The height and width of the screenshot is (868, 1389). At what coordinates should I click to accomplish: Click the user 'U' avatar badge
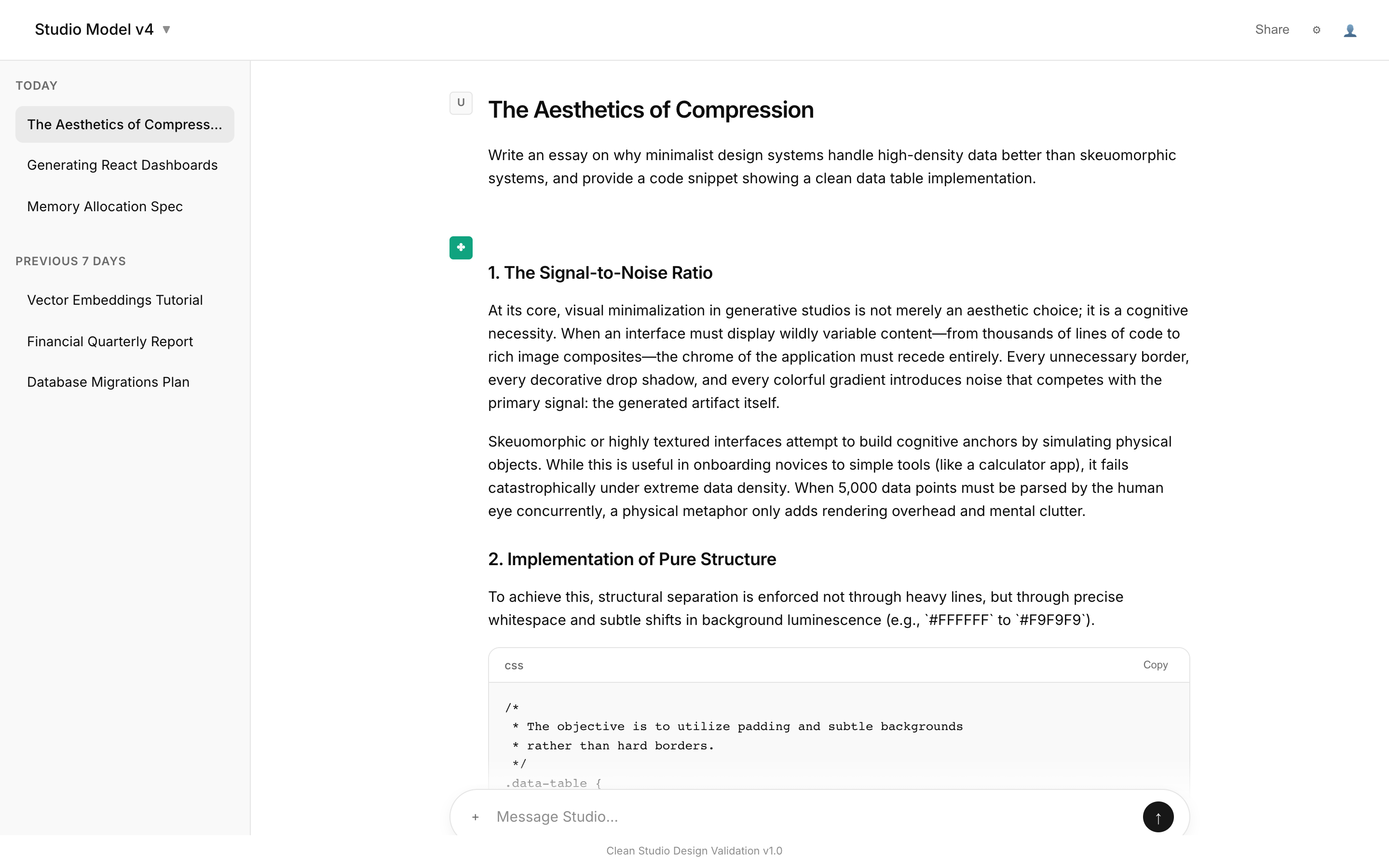(x=461, y=103)
